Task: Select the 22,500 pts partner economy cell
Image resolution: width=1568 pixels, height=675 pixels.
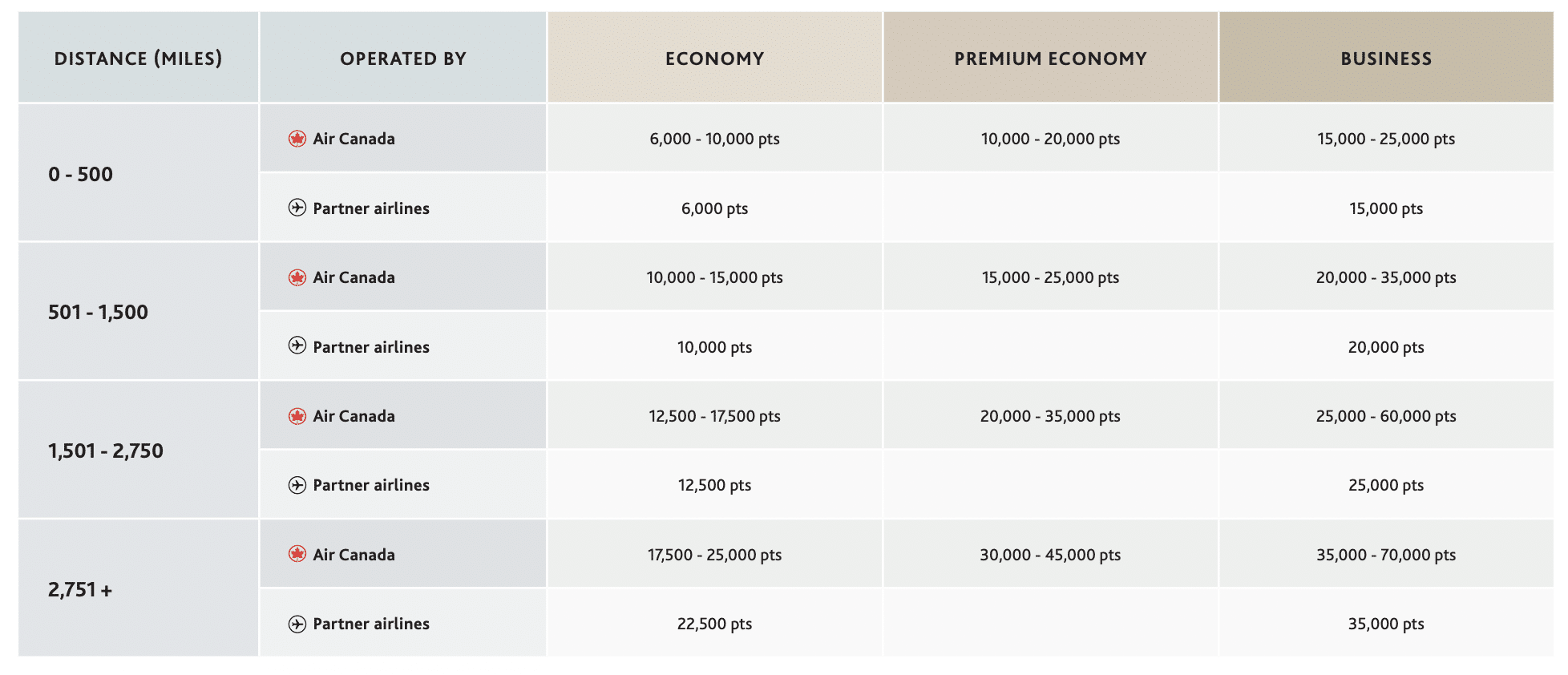Action: 714,624
